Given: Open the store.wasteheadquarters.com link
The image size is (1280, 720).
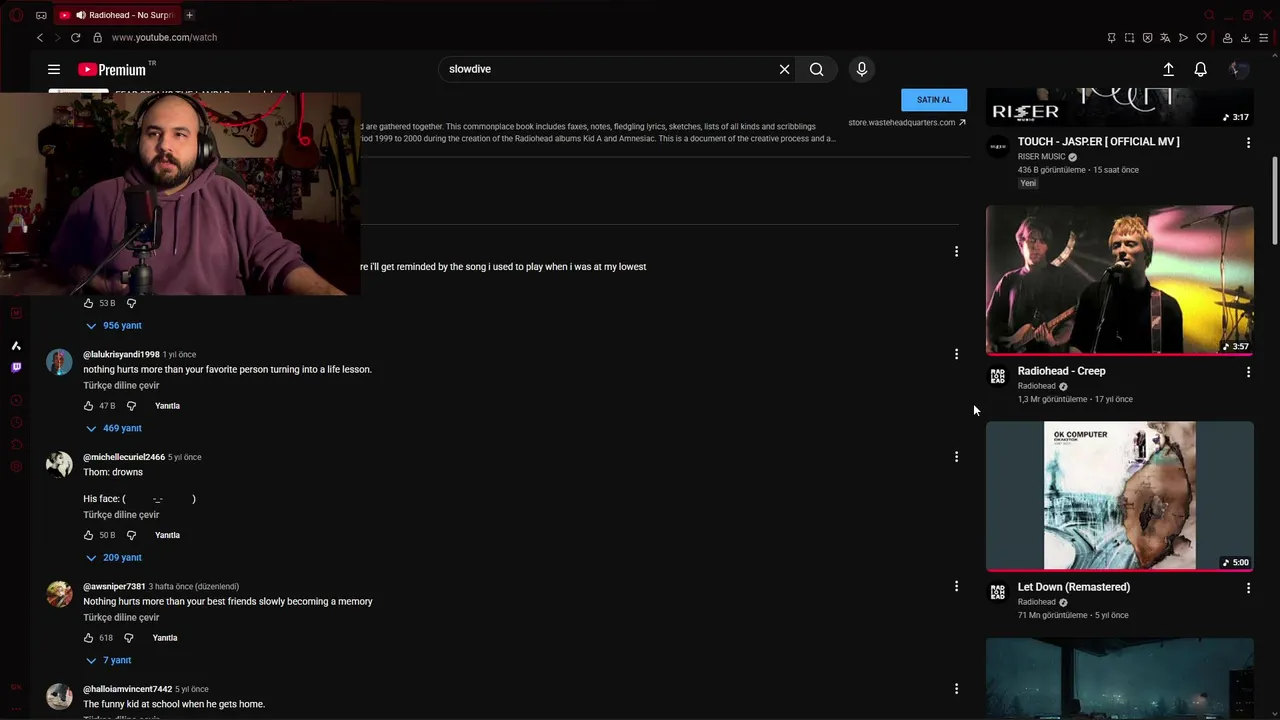Looking at the screenshot, I should pyautogui.click(x=907, y=122).
